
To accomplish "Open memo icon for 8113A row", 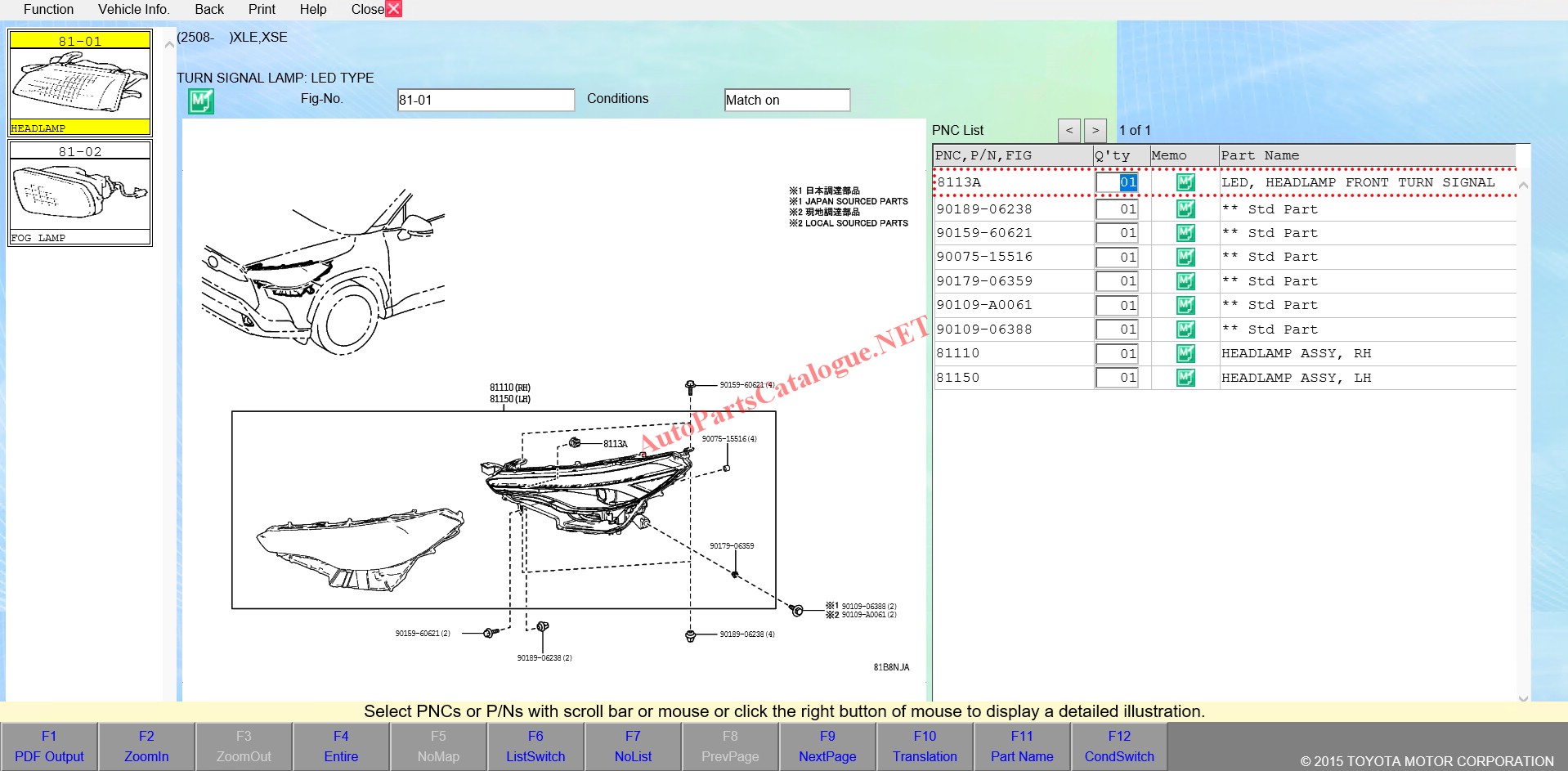I will click(x=1185, y=182).
